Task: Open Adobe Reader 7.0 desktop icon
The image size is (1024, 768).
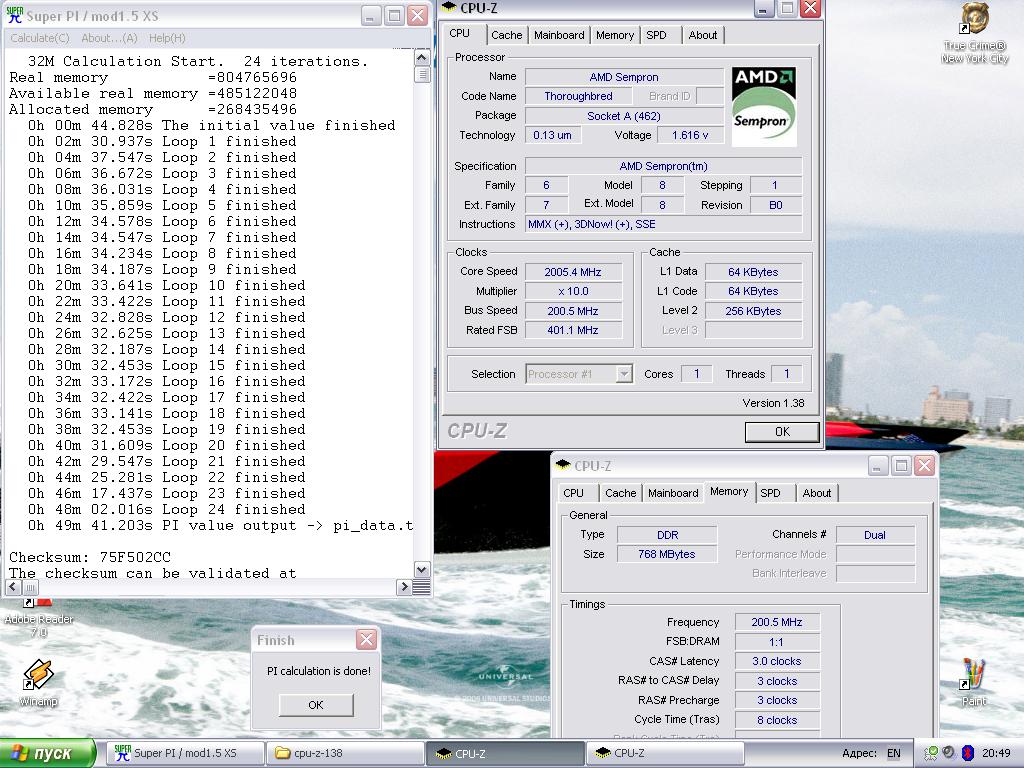Action: pos(39,618)
